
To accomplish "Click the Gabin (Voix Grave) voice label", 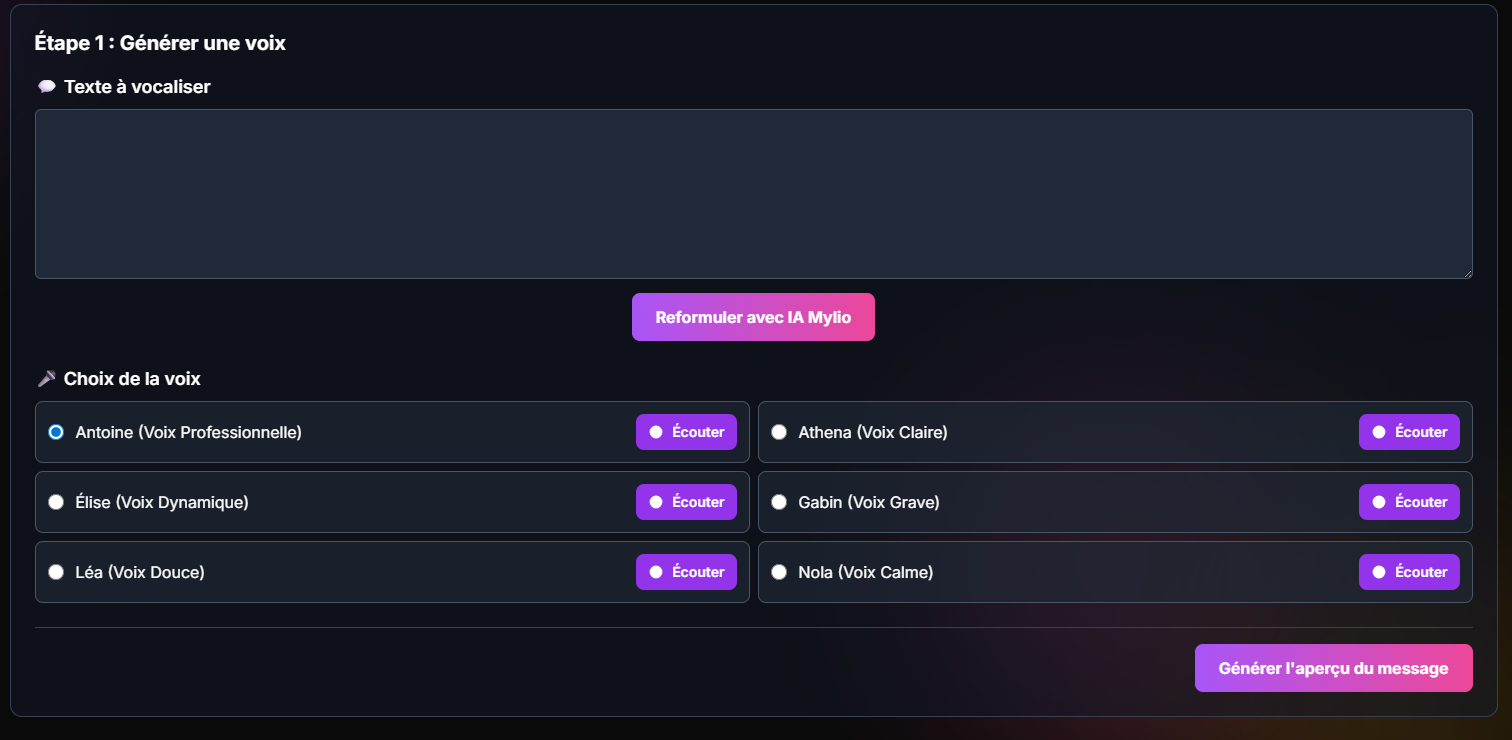I will click(x=868, y=502).
